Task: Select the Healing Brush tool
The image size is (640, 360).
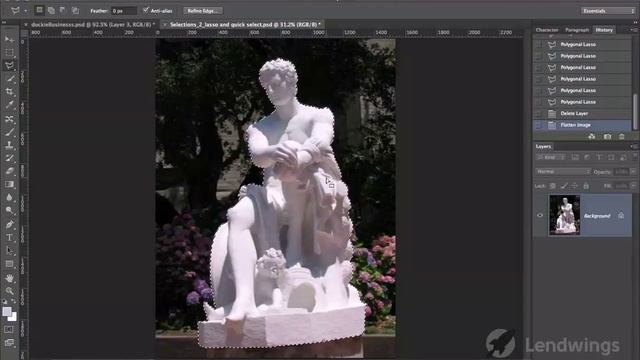Action: (9, 119)
